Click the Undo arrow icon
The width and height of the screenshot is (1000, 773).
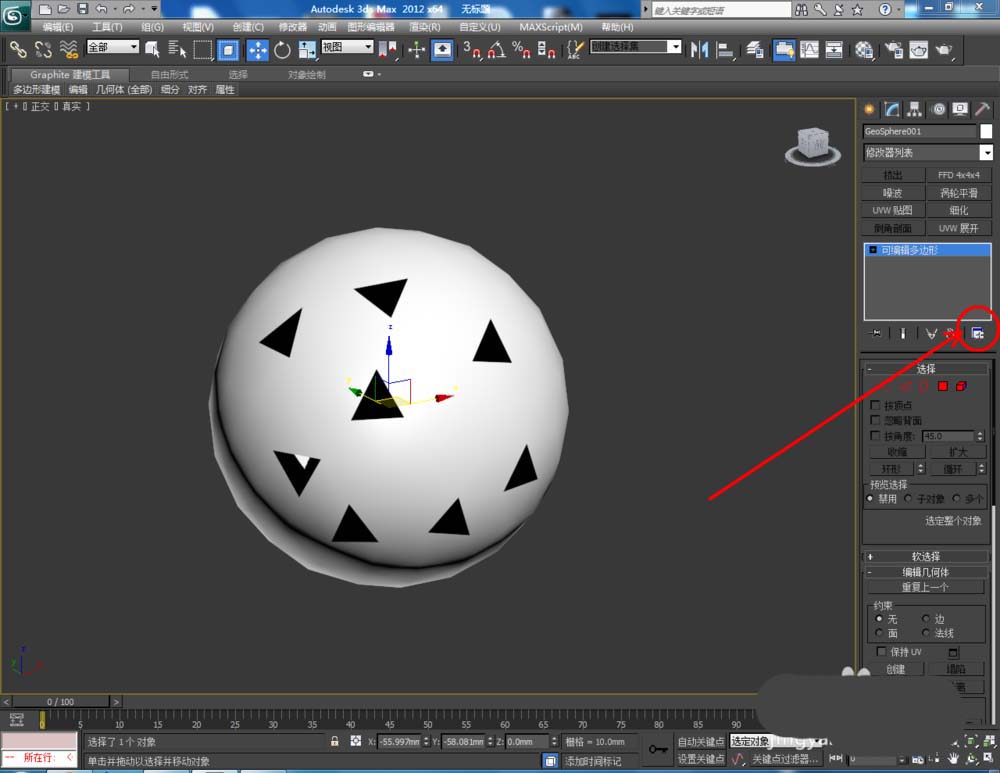click(101, 9)
